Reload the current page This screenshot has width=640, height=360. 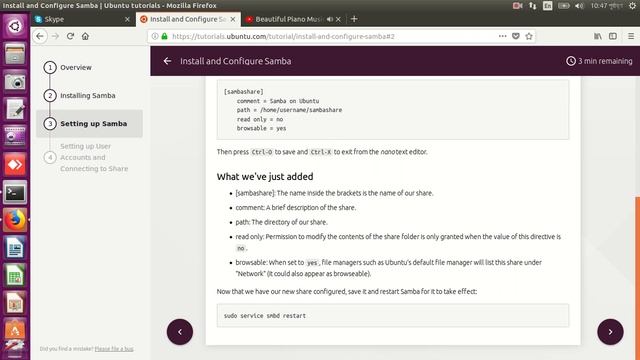70,36
